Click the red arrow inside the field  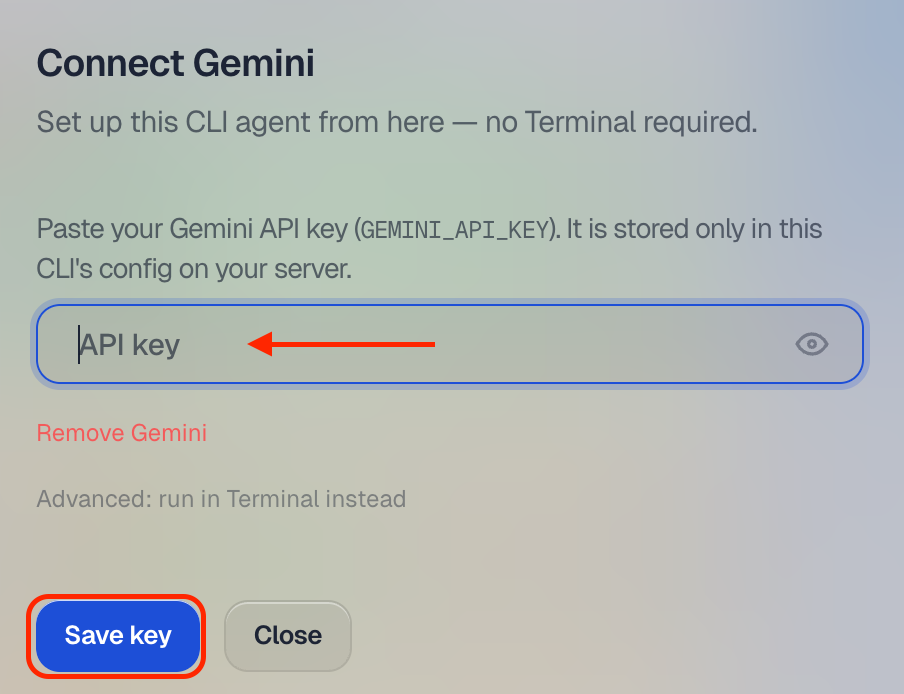pos(341,344)
